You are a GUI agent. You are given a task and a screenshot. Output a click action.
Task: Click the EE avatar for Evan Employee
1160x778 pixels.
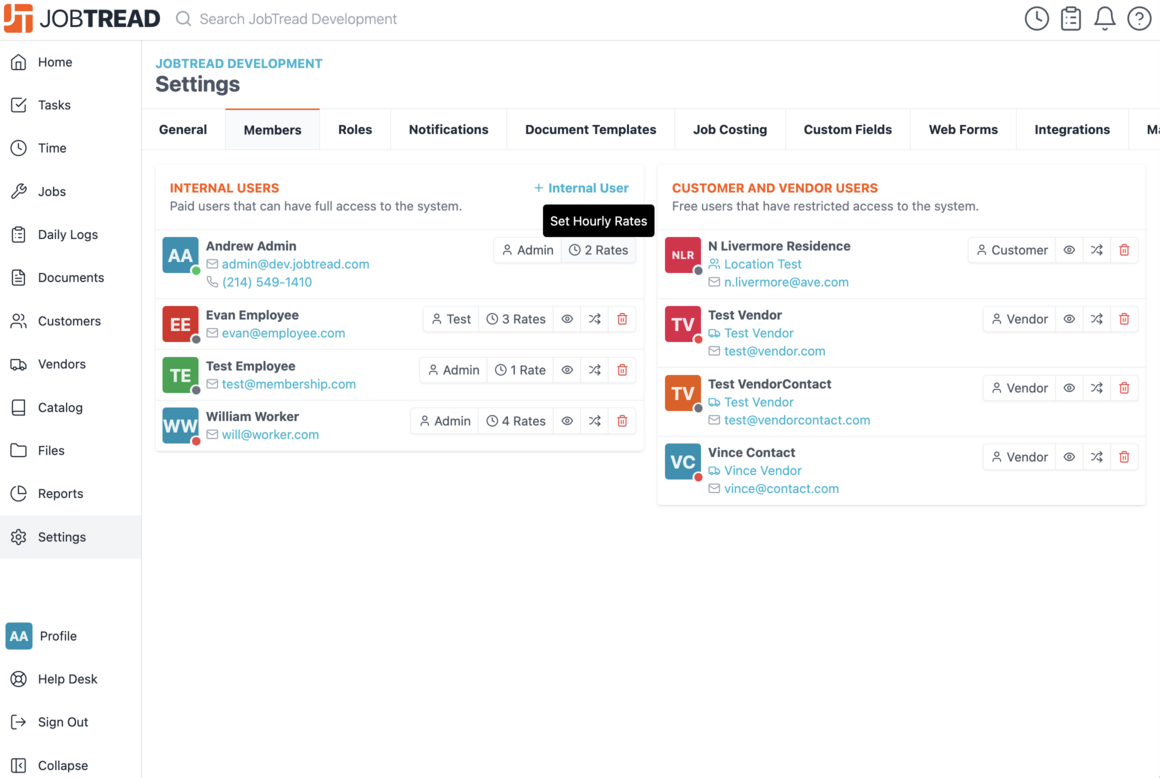(181, 324)
